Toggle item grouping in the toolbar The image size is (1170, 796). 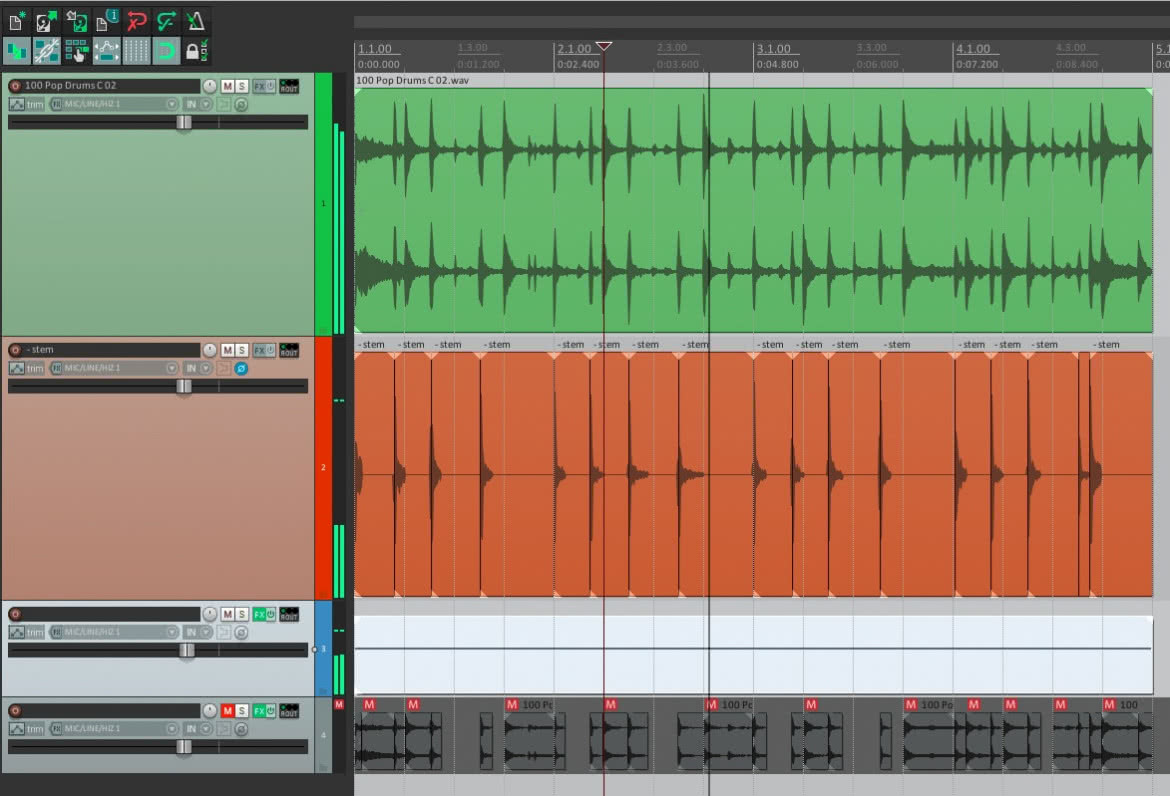click(x=46, y=51)
